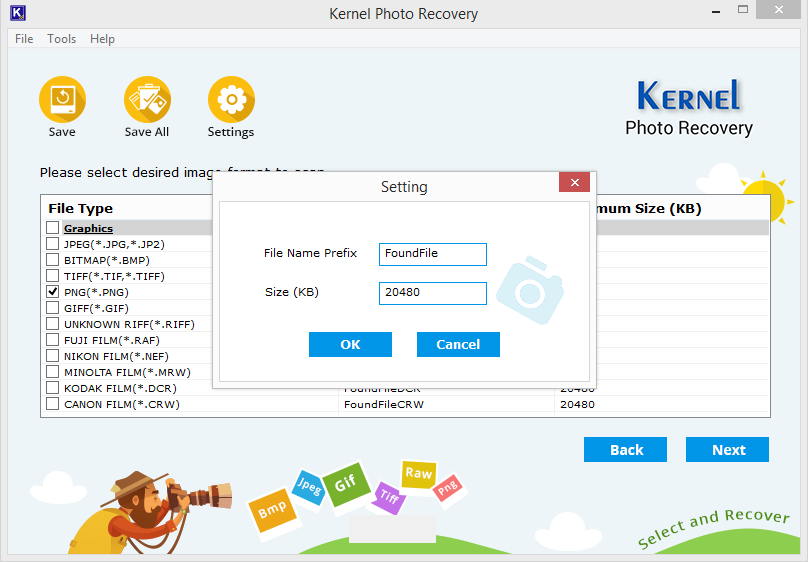Click the Save All toolbar icon
808x562 pixels.
click(x=147, y=100)
